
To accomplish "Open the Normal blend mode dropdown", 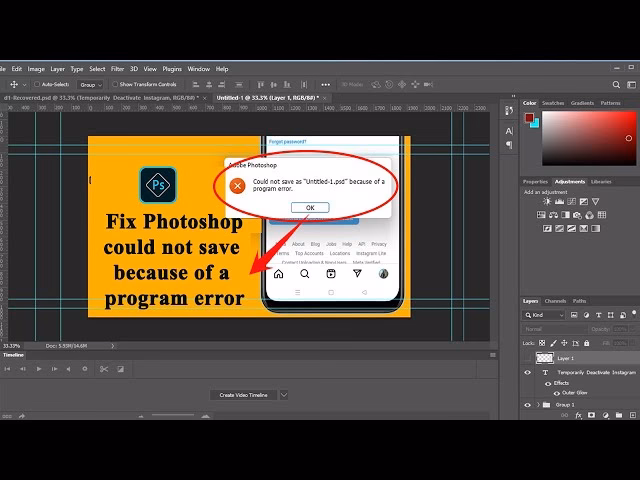I will pyautogui.click(x=555, y=329).
